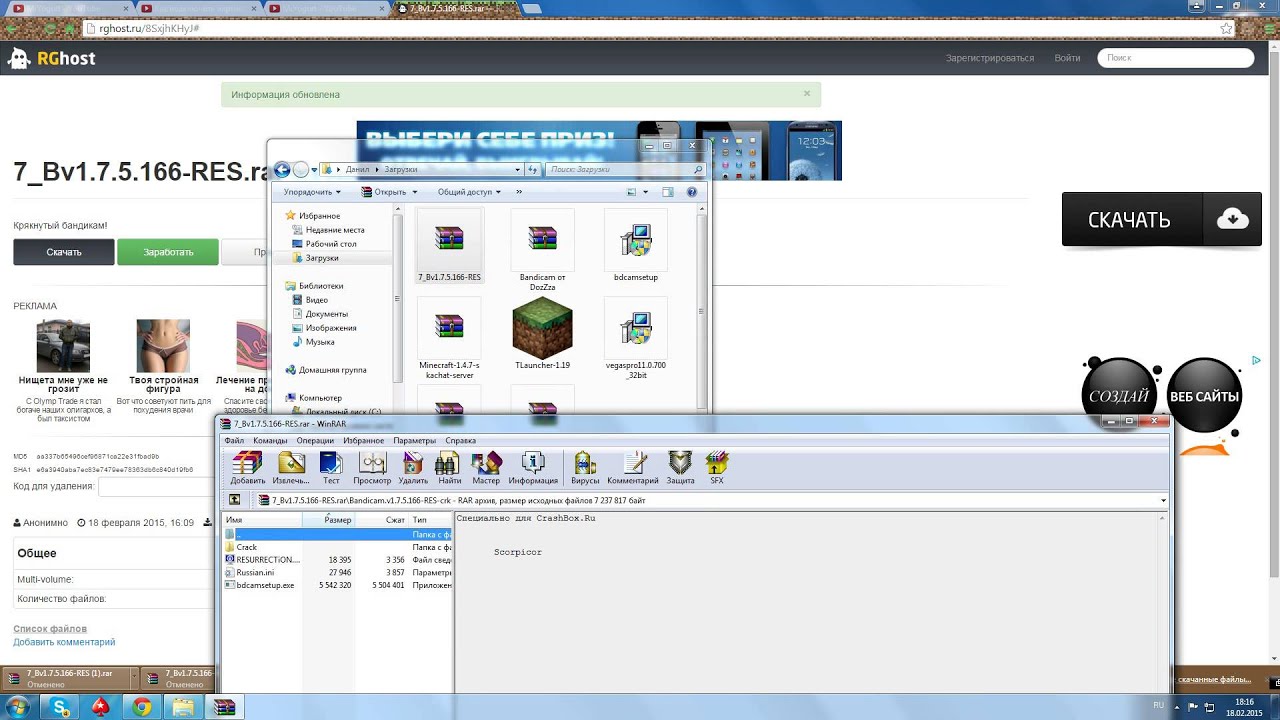Open the Справка menu in WinRAR
Viewport: 1280px width, 720px height.
tap(460, 440)
